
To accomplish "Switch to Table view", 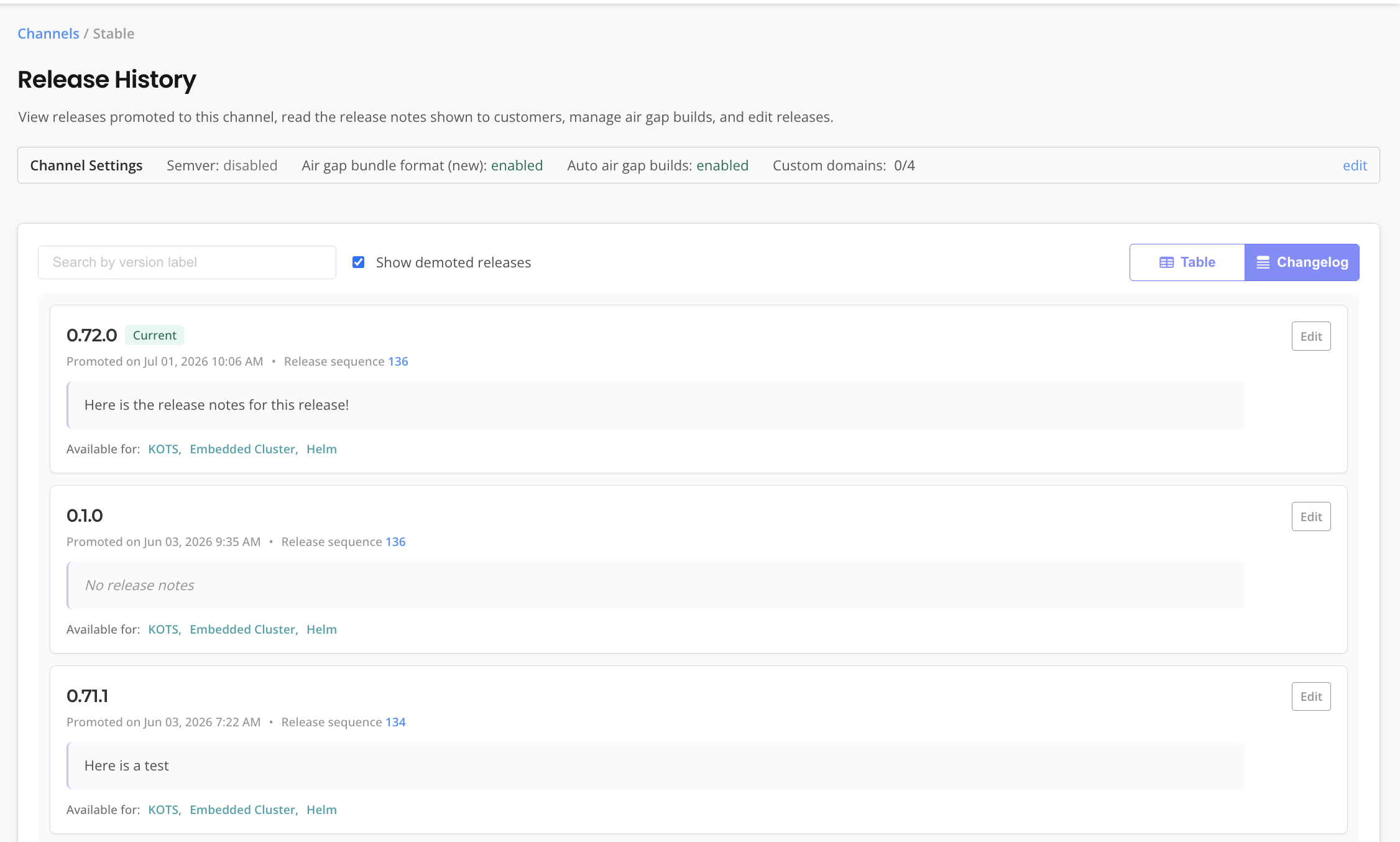I will click(1187, 262).
